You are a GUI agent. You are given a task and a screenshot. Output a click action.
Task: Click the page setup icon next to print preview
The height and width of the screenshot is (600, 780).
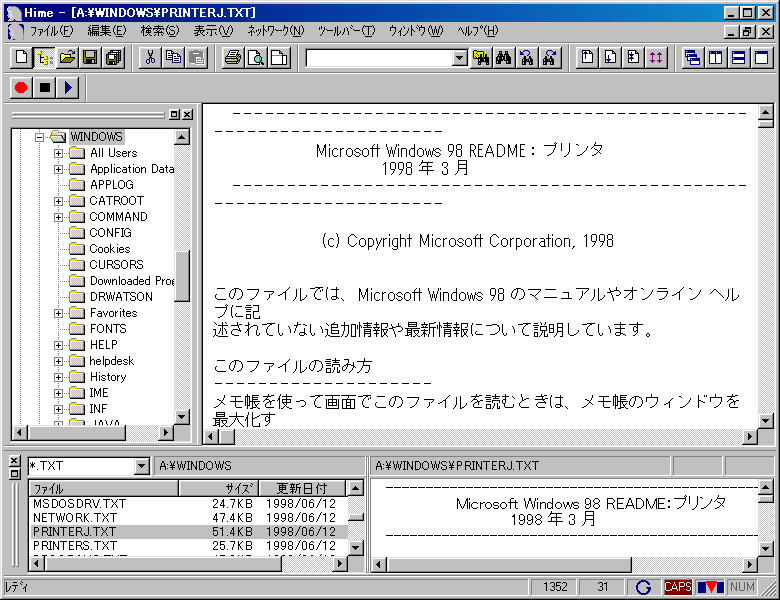pos(279,58)
